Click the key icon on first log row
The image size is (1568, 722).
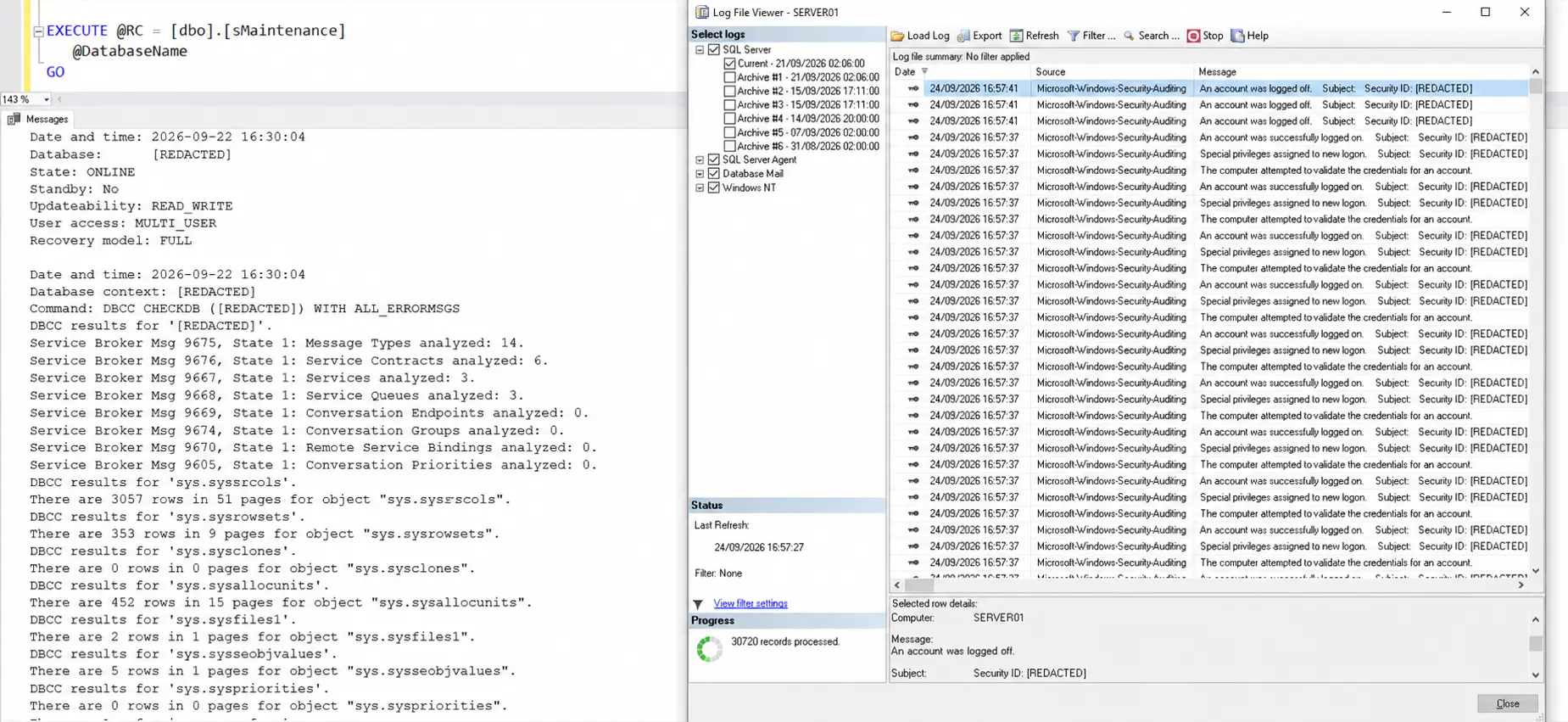(913, 88)
